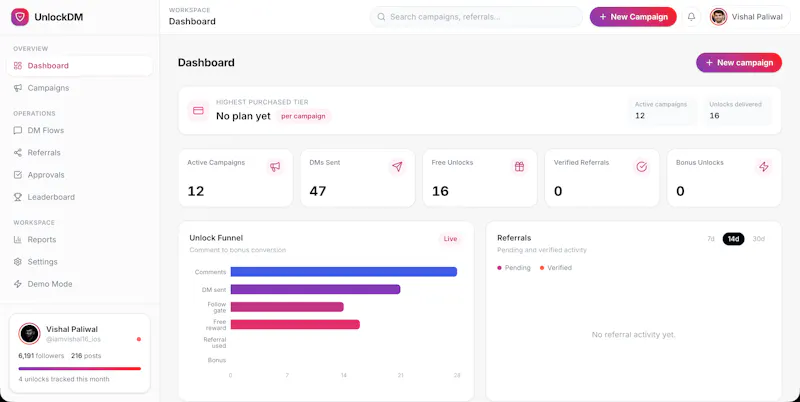This screenshot has width=800, height=402.
Task: Click the unlocks tracked progress bar
Action: coord(80,368)
